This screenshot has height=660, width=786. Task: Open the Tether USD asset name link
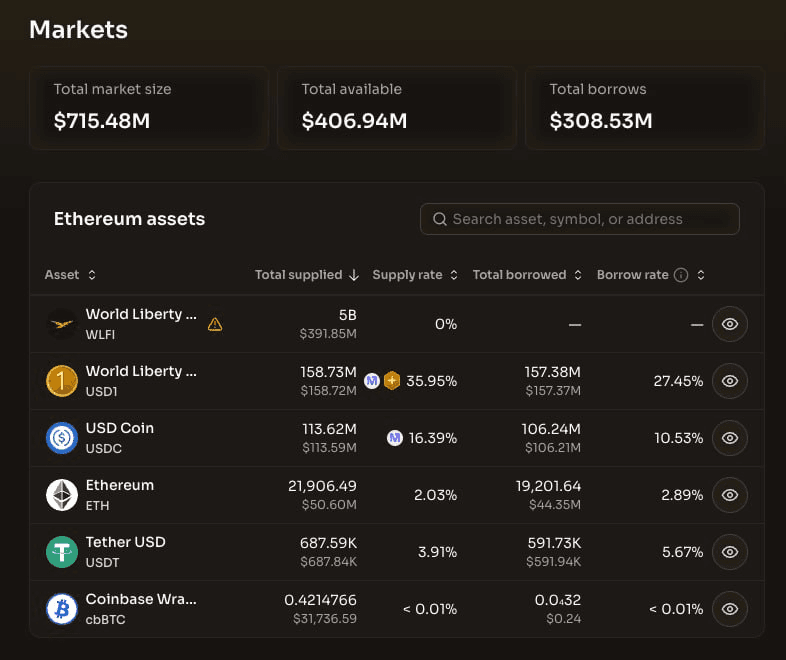pos(126,542)
